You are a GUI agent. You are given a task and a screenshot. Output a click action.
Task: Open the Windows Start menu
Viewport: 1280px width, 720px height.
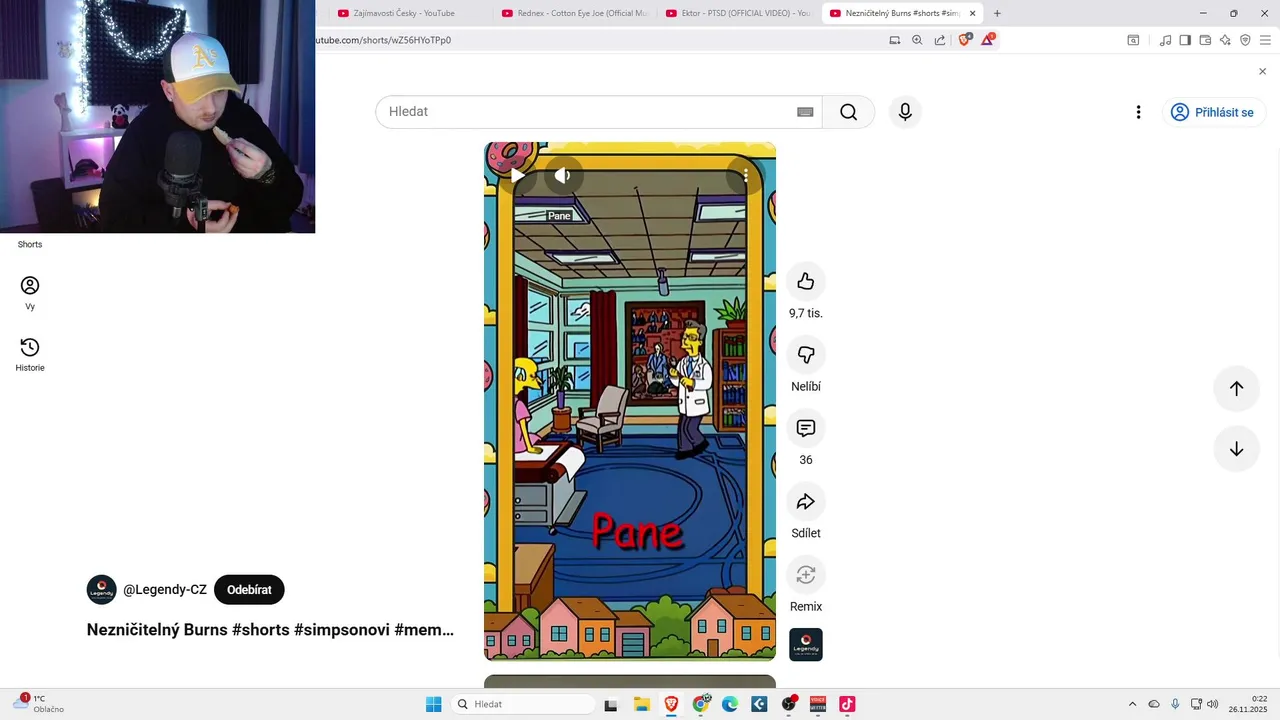coord(433,704)
